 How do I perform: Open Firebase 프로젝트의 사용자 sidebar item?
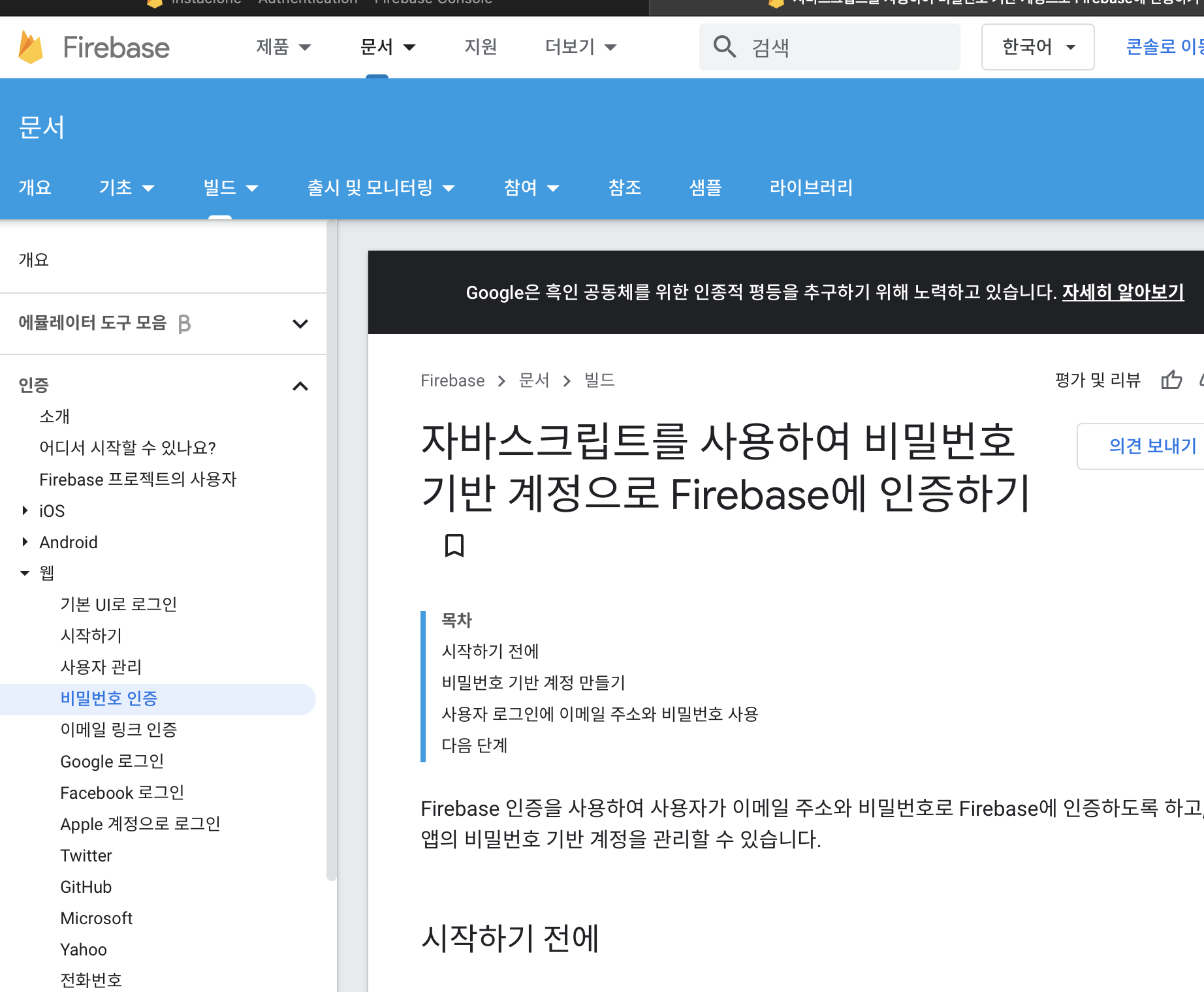138,479
